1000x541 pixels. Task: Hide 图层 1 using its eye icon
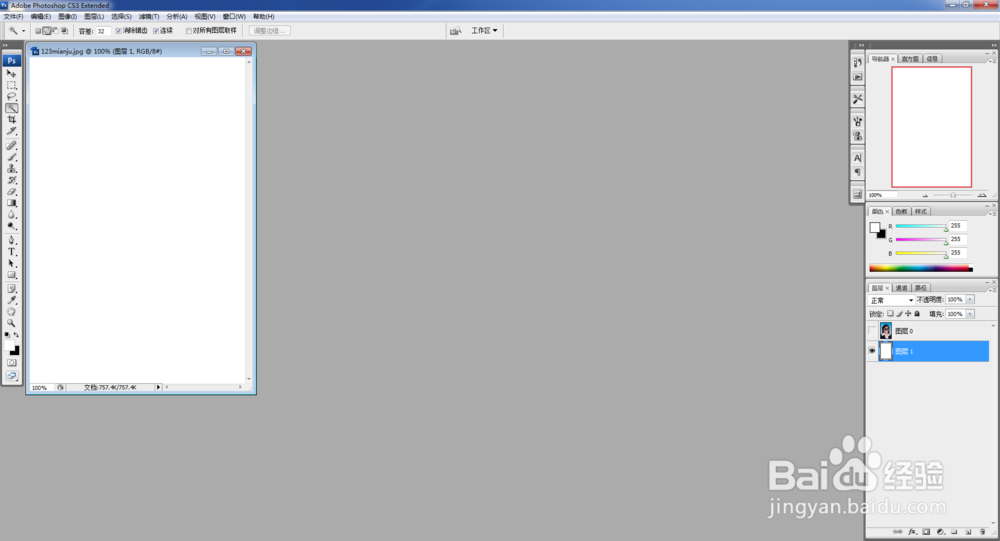tap(872, 351)
